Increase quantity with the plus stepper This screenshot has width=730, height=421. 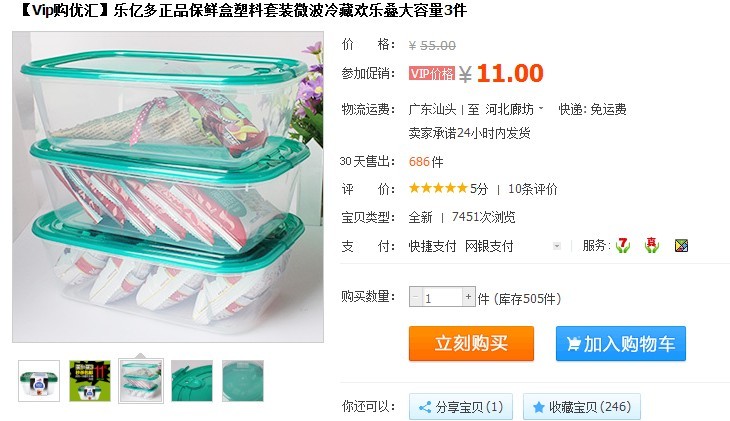[x=468, y=297]
